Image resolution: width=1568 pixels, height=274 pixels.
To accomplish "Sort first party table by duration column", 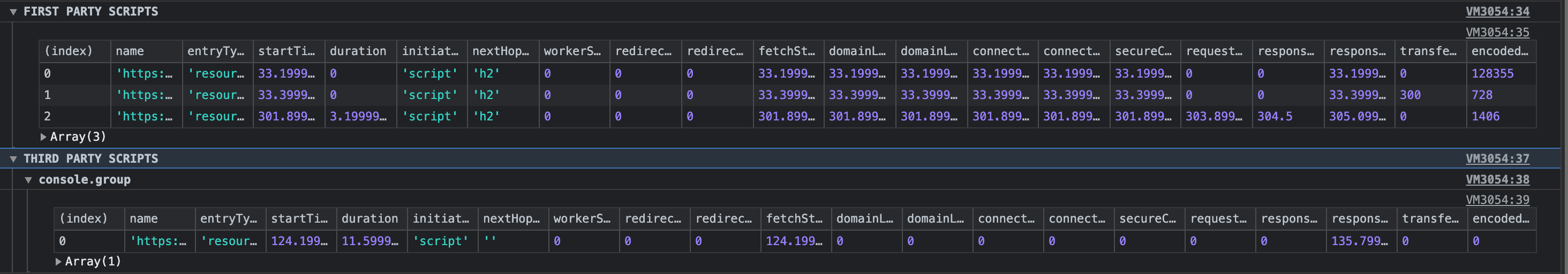I will (x=361, y=51).
